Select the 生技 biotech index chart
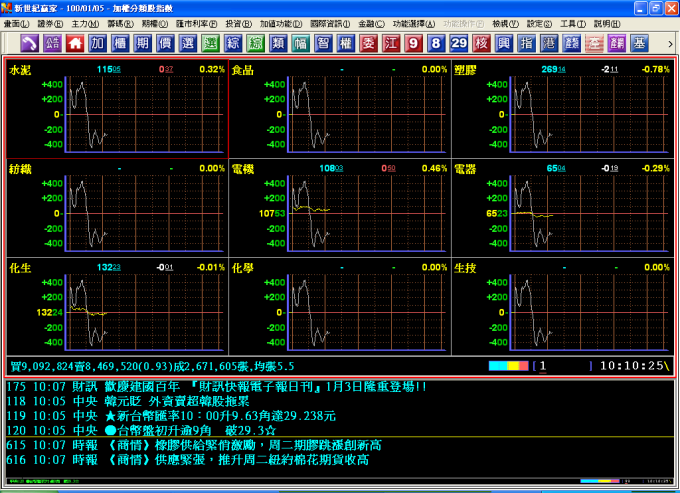The width and height of the screenshot is (680, 493). tap(562, 307)
